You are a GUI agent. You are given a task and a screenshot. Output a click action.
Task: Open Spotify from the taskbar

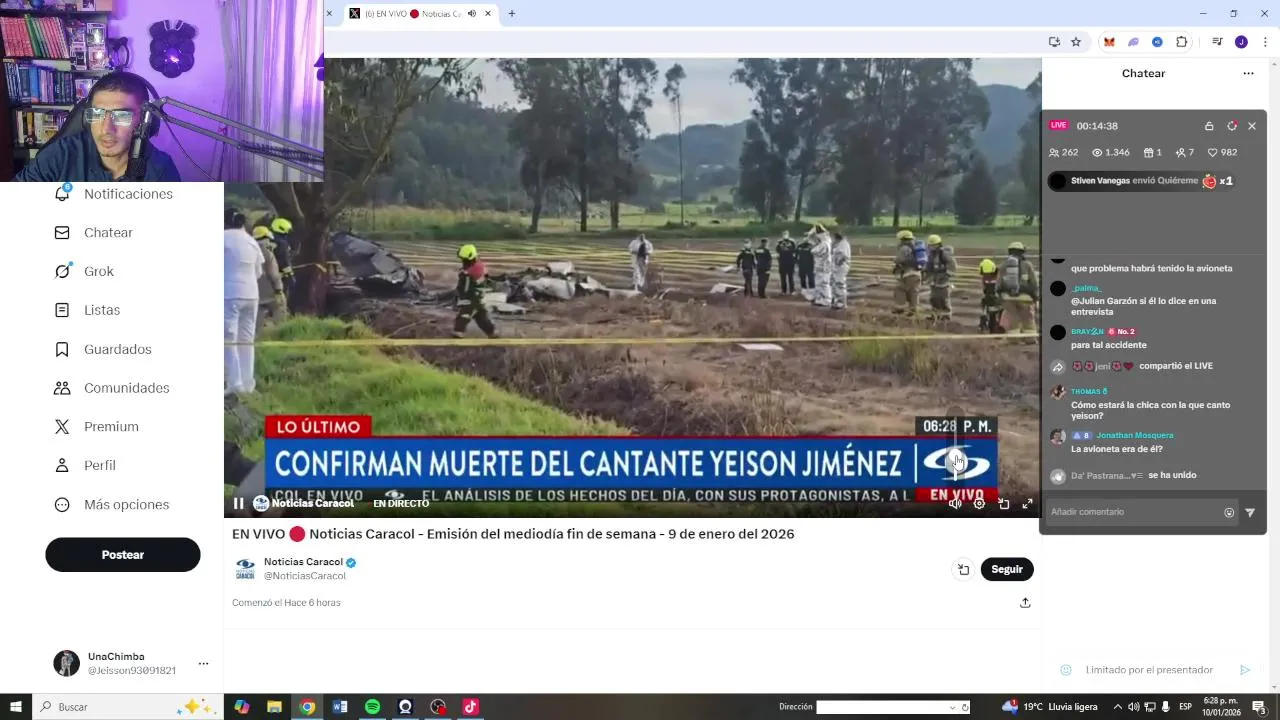coord(373,707)
